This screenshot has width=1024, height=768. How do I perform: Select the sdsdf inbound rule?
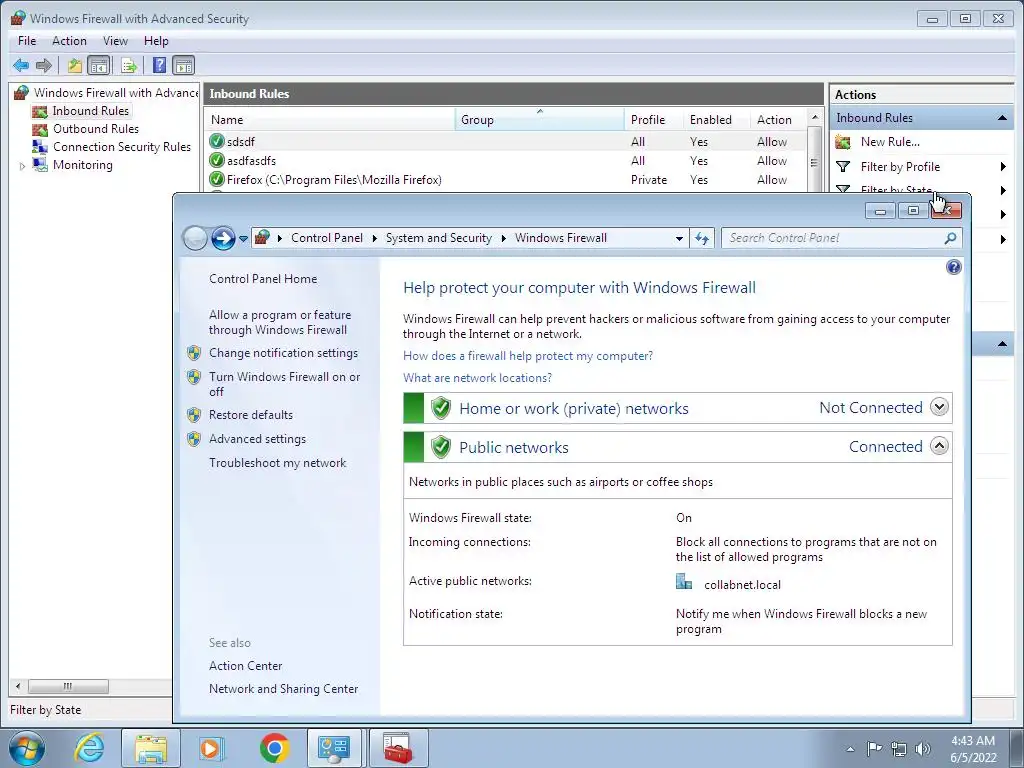point(506,142)
